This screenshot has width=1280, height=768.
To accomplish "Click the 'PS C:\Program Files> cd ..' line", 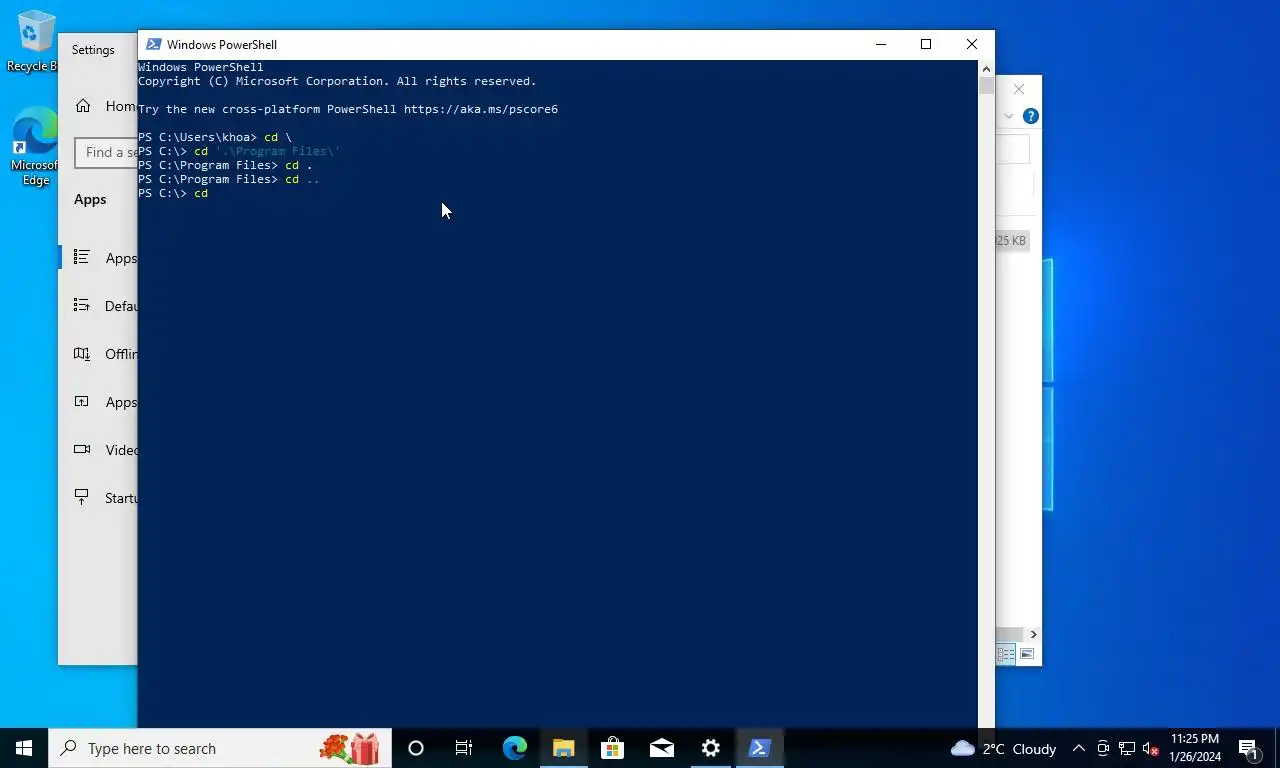I will coord(229,179).
